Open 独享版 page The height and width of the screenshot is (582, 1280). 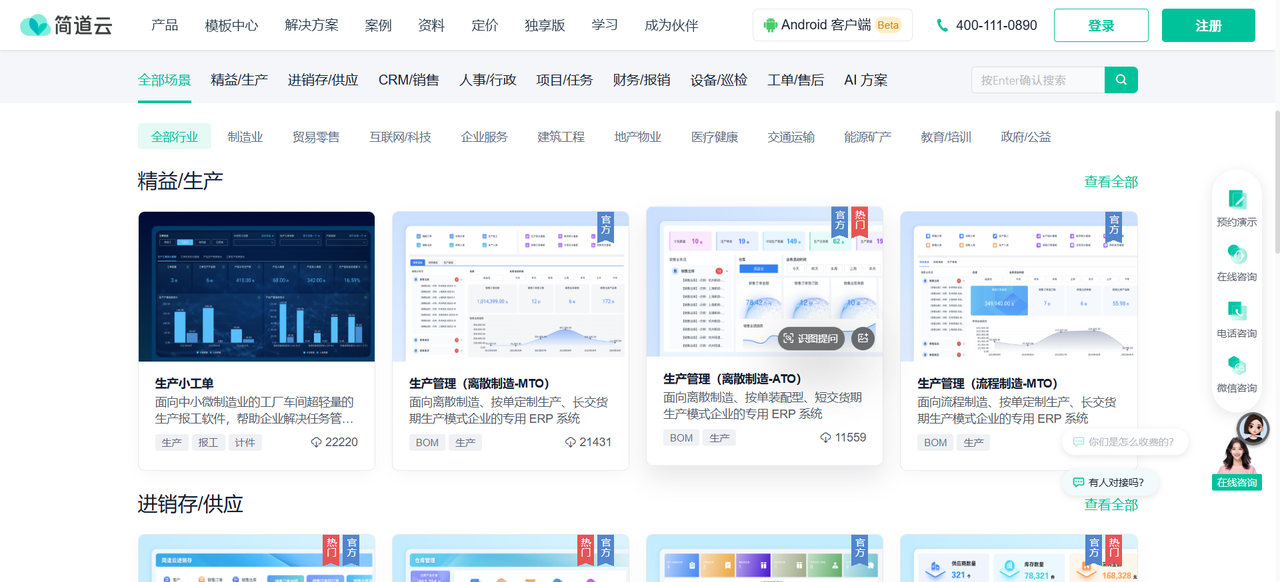[545, 25]
